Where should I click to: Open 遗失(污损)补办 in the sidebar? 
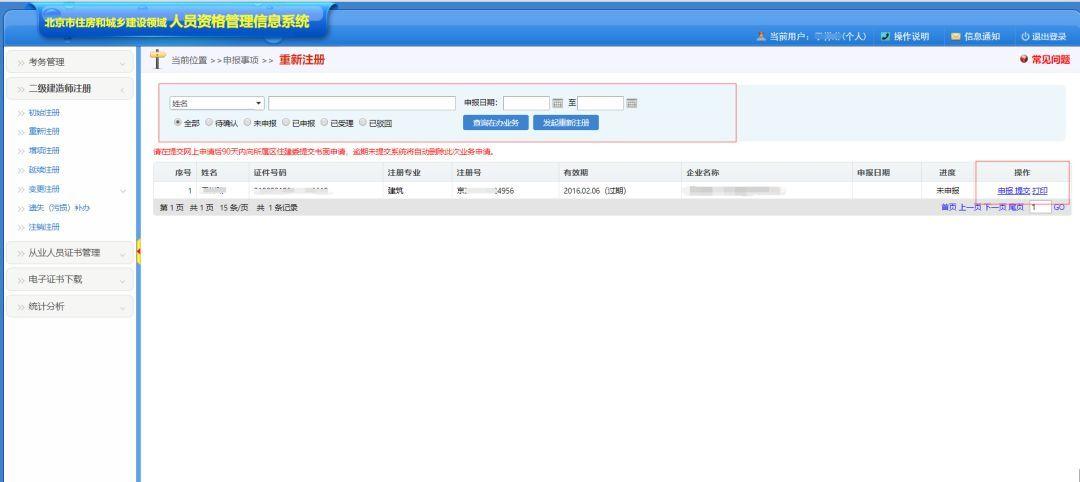tap(59, 208)
